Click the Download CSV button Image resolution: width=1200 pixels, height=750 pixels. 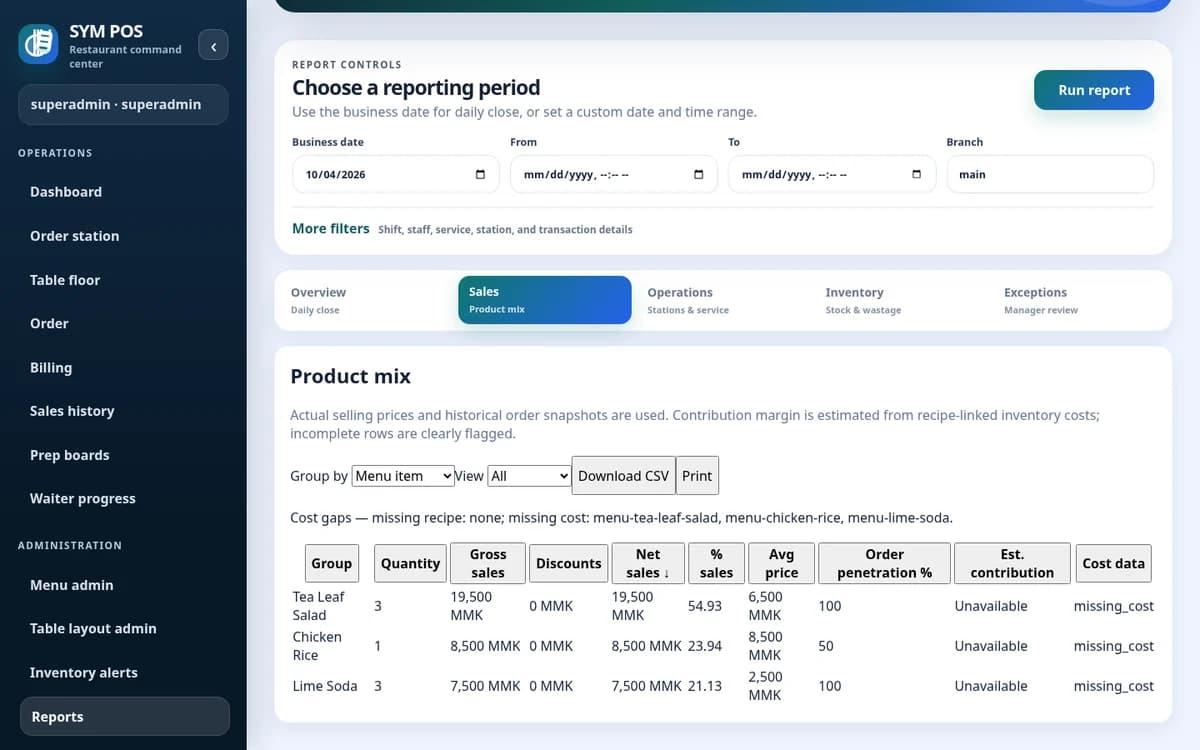623,476
